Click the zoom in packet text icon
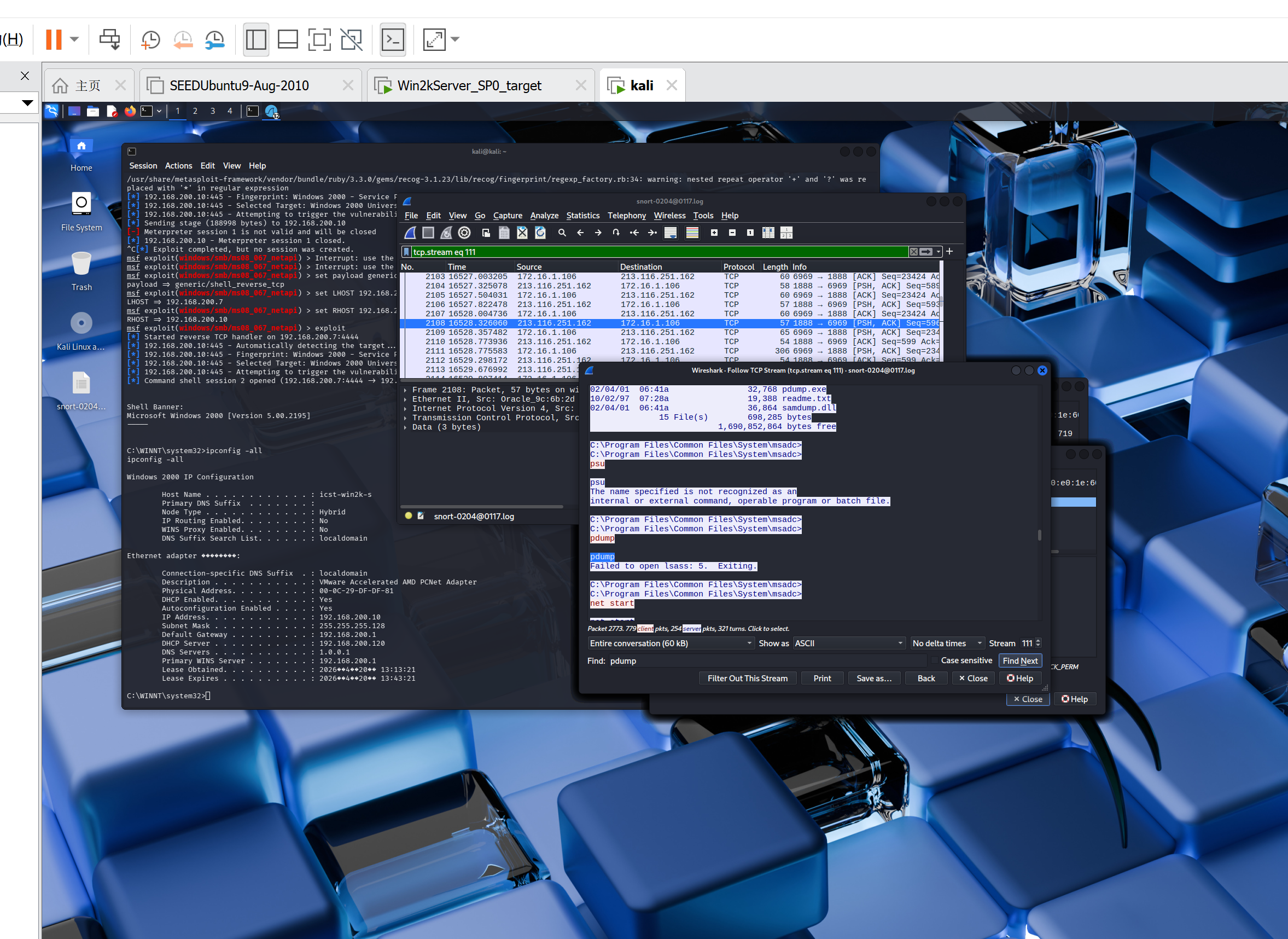This screenshot has height=939, width=1288. (x=714, y=233)
